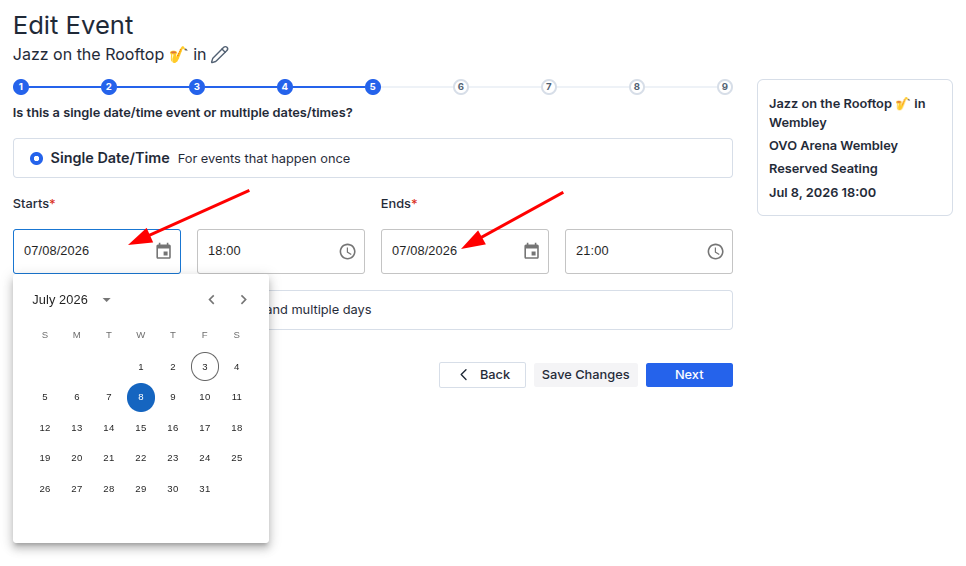Jump to step 7 in progress bar
966x566 pixels.
(x=549, y=87)
